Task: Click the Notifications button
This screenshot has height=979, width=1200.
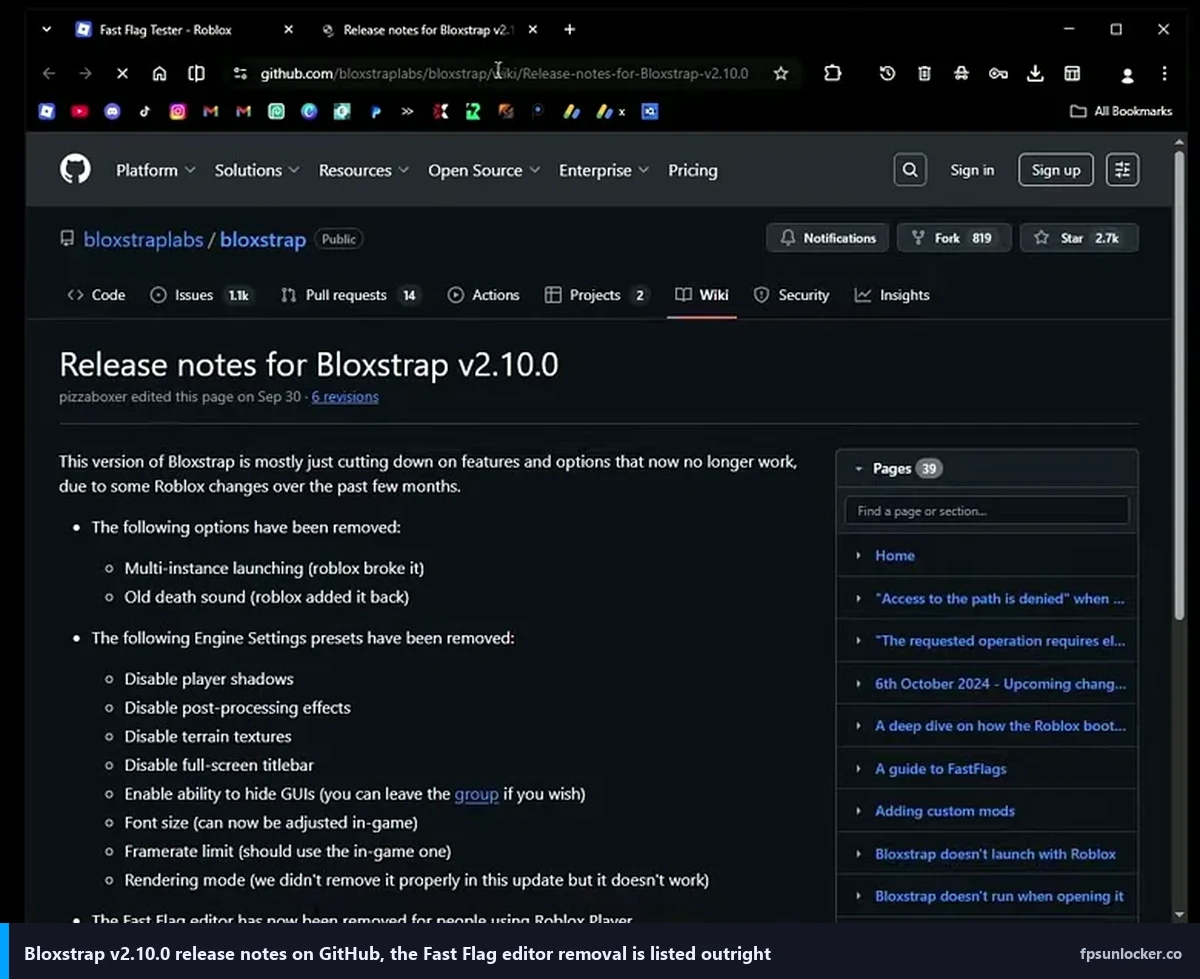Action: click(x=827, y=238)
